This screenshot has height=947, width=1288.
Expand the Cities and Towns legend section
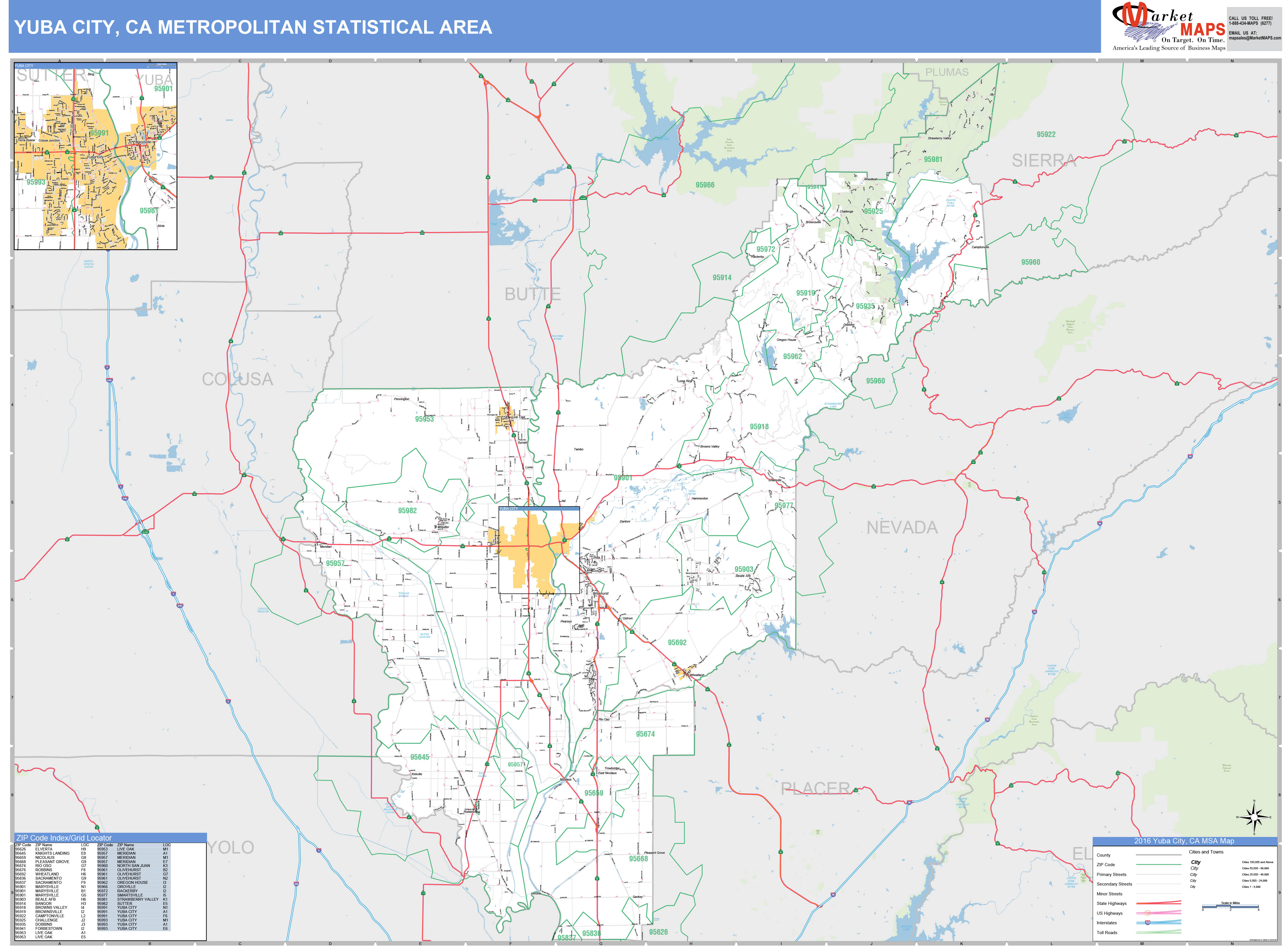pyautogui.click(x=1207, y=852)
